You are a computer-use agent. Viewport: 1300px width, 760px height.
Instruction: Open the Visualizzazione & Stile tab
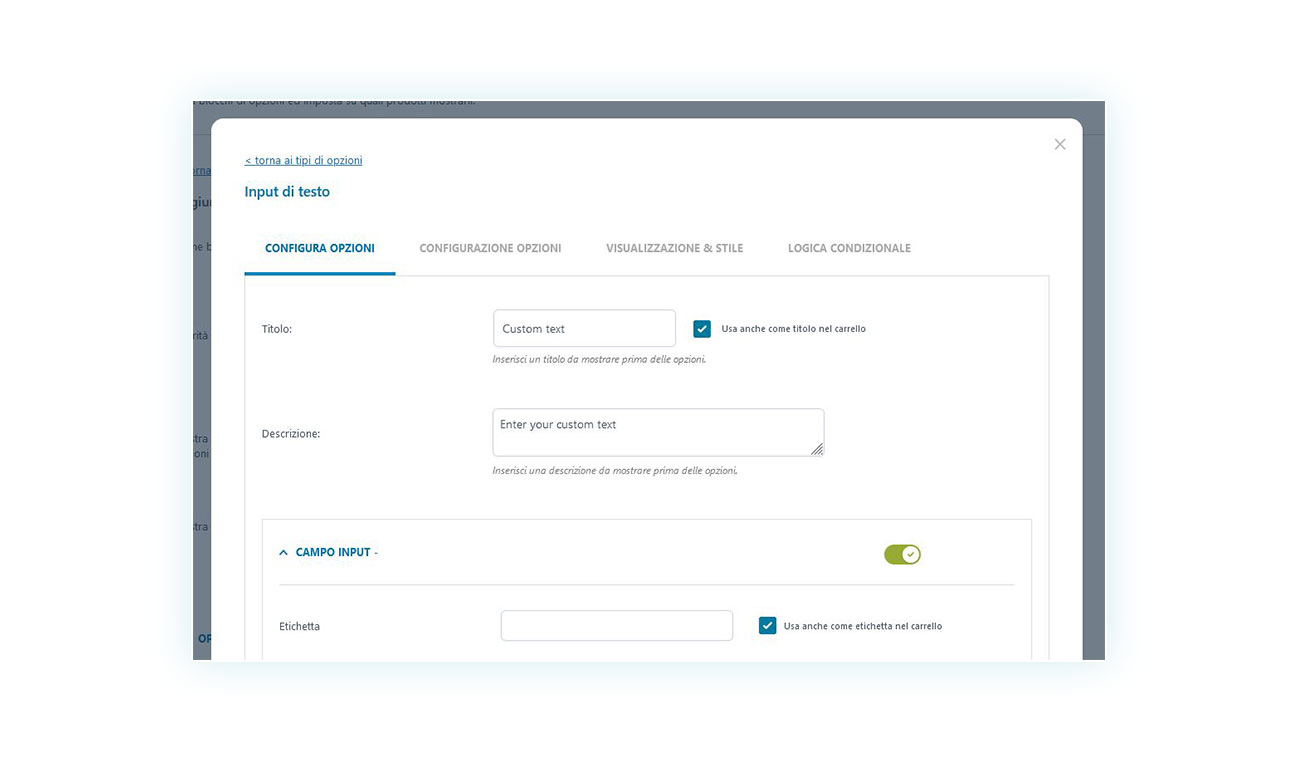click(x=675, y=248)
